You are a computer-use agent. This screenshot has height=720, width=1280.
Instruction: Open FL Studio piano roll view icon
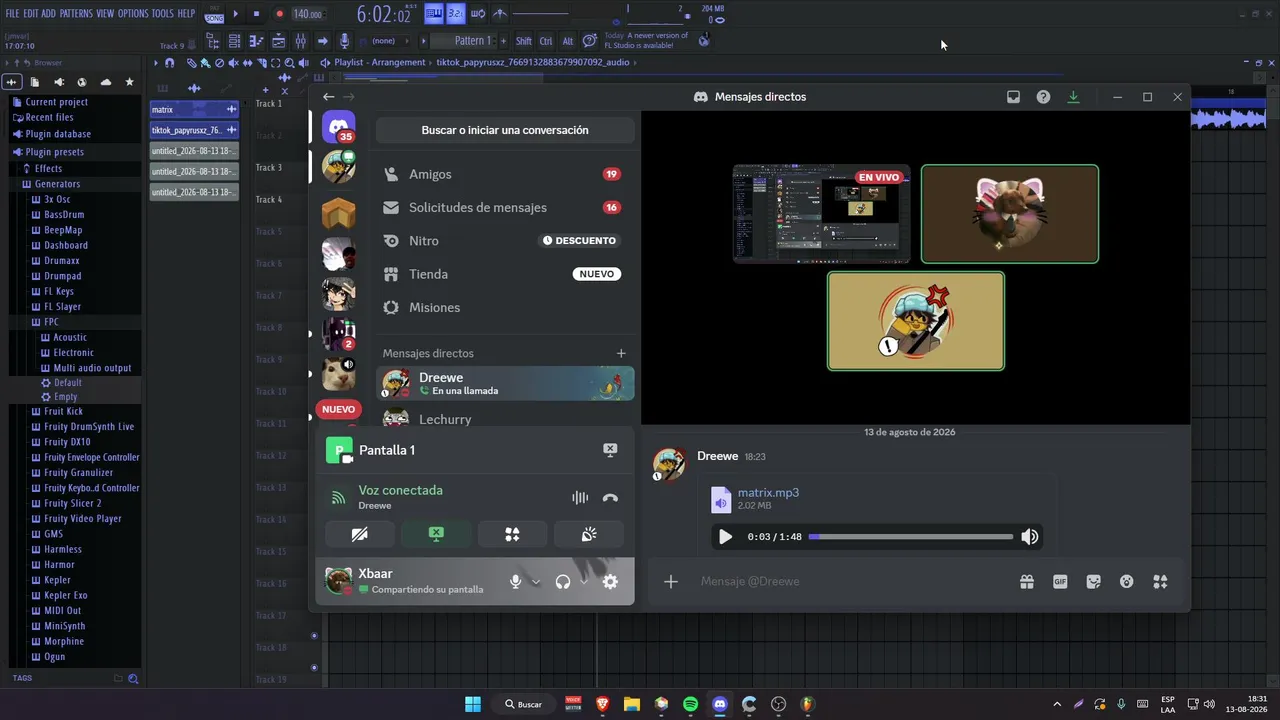click(x=256, y=41)
